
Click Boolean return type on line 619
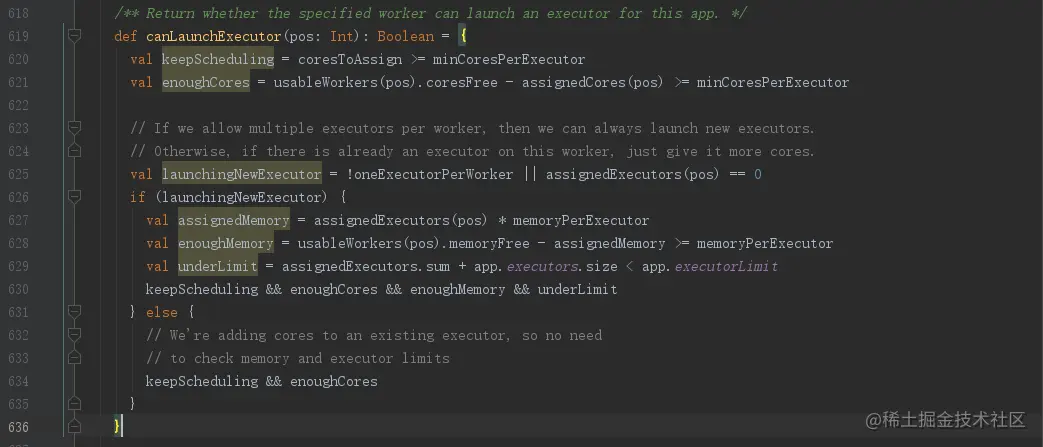coord(406,36)
